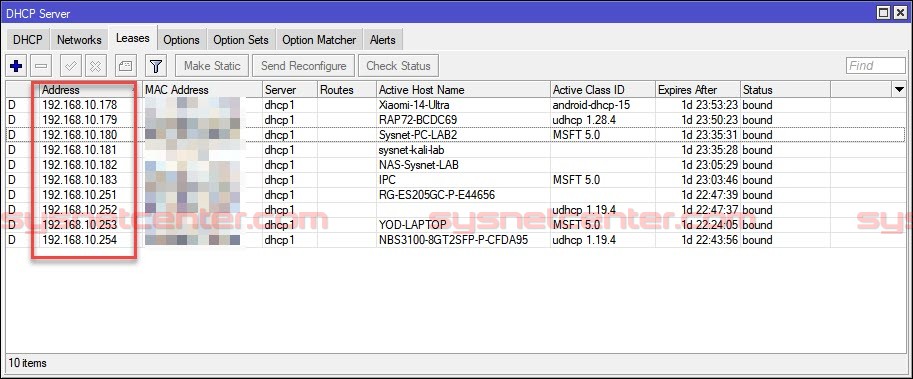This screenshot has width=913, height=379.
Task: Focus the Find search field
Action: (875, 66)
